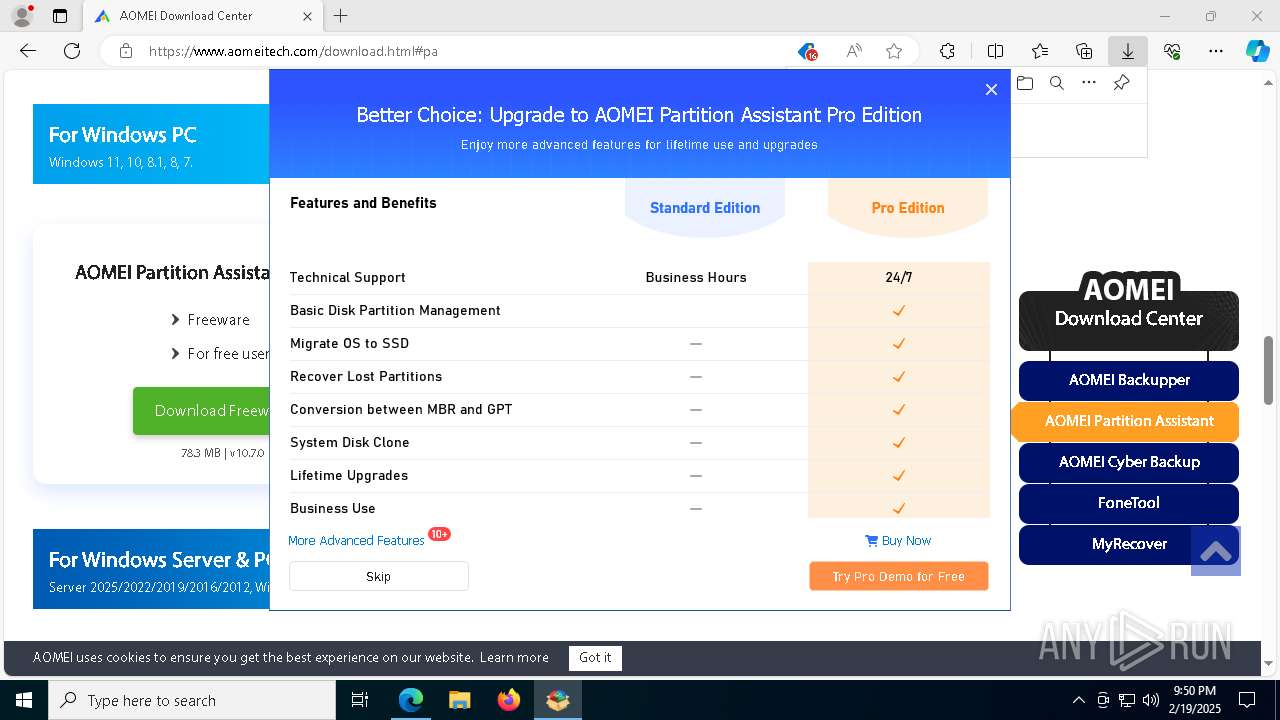Viewport: 1280px width, 720px height.
Task: Click Technical Support row label
Action: [x=348, y=277]
